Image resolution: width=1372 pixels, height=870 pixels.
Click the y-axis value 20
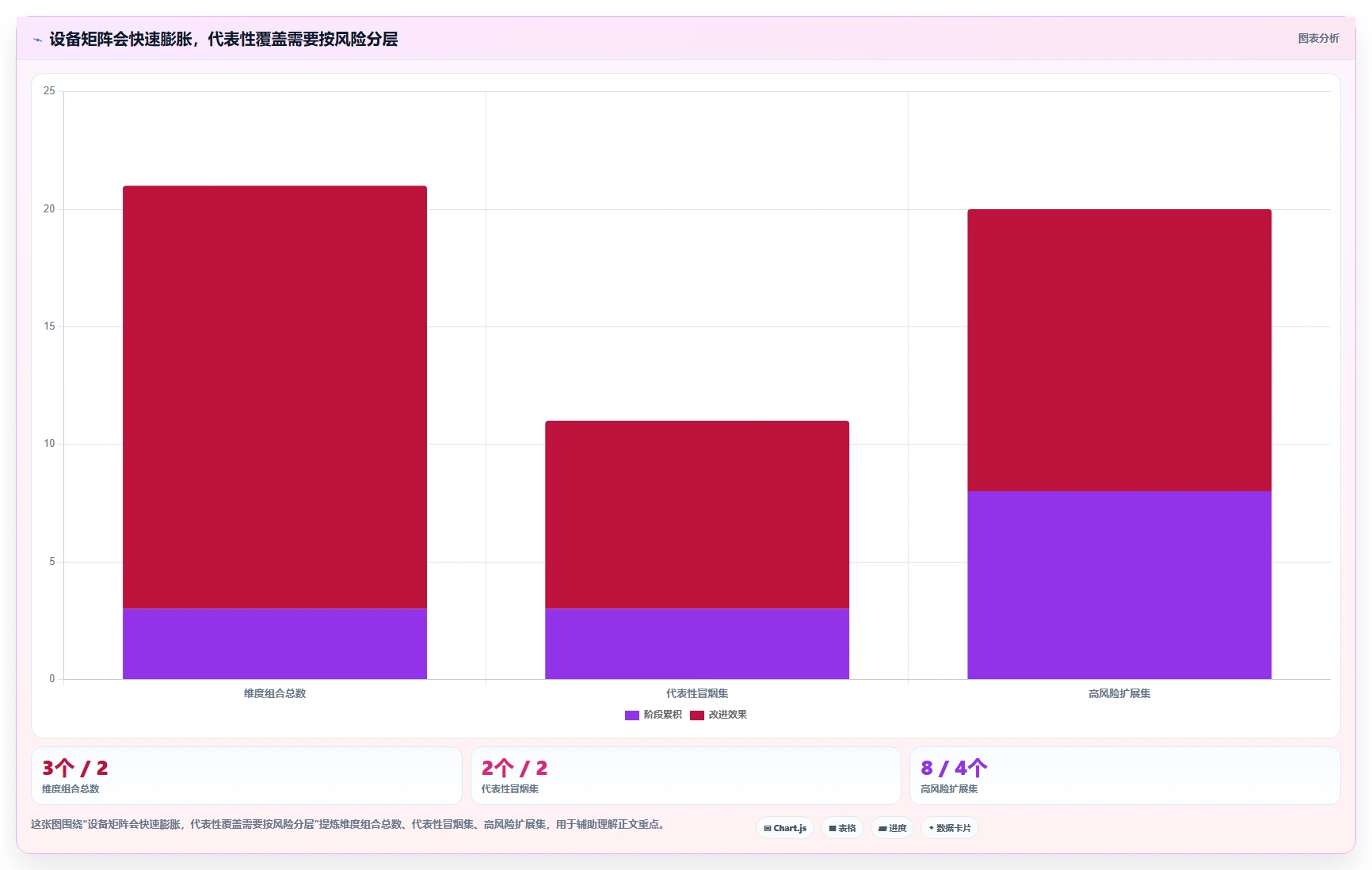pos(49,209)
